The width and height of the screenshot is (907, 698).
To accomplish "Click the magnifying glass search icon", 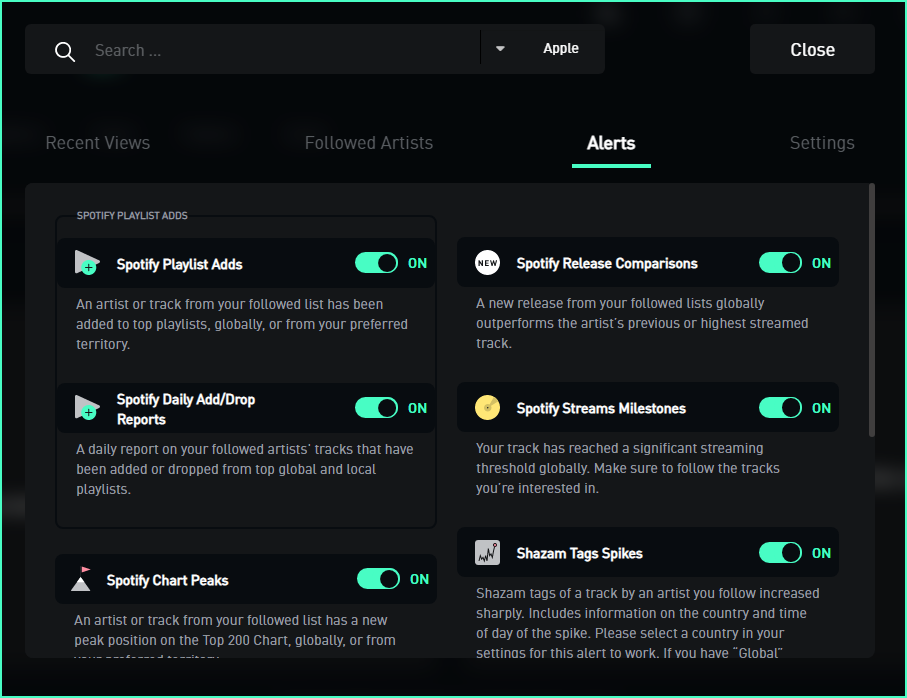I will [x=65, y=51].
